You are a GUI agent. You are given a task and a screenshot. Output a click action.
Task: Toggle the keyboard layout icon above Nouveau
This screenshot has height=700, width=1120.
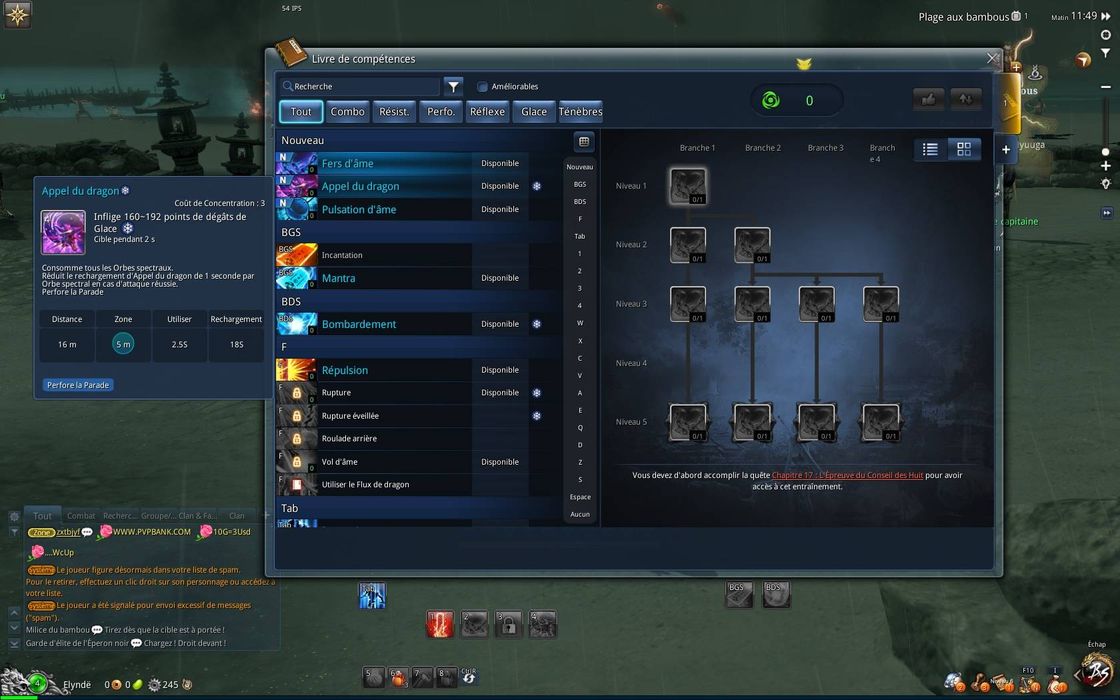(584, 141)
